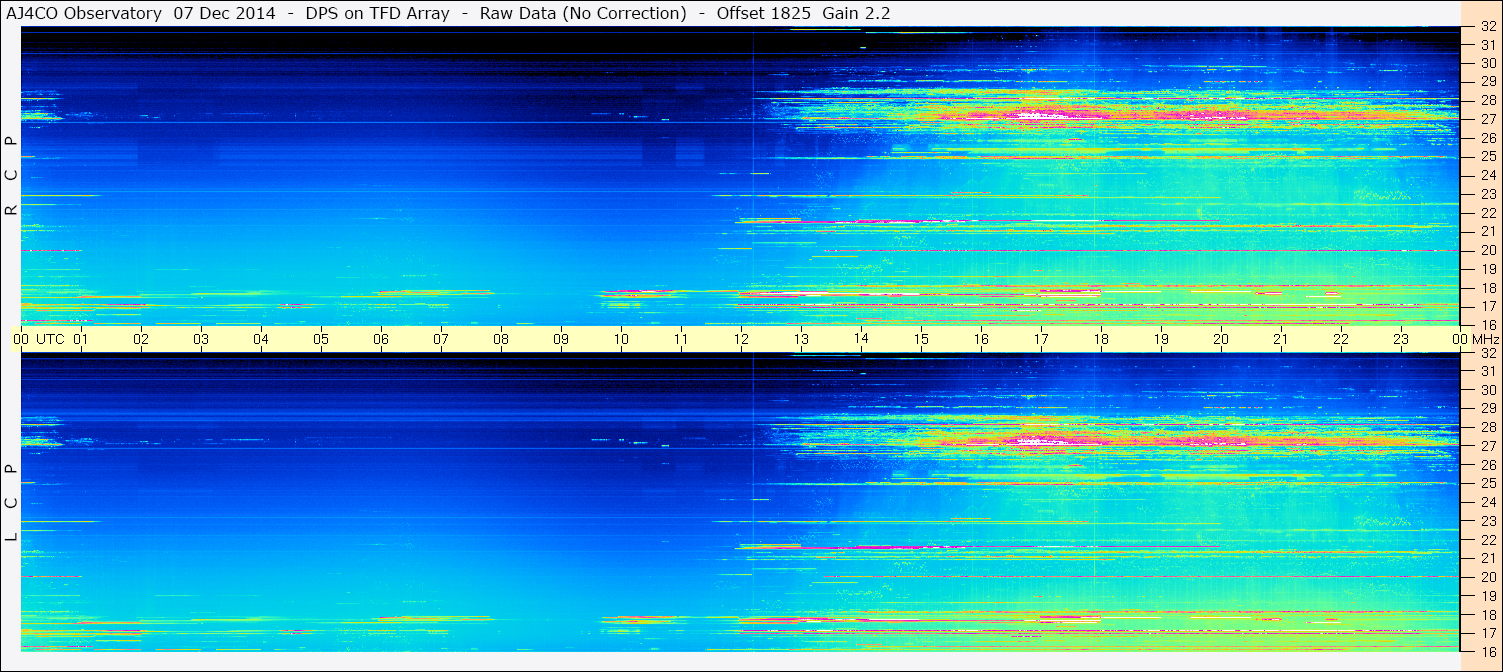The height and width of the screenshot is (672, 1503).
Task: Click the 01 hour marker beside UTC label
Action: (x=81, y=339)
